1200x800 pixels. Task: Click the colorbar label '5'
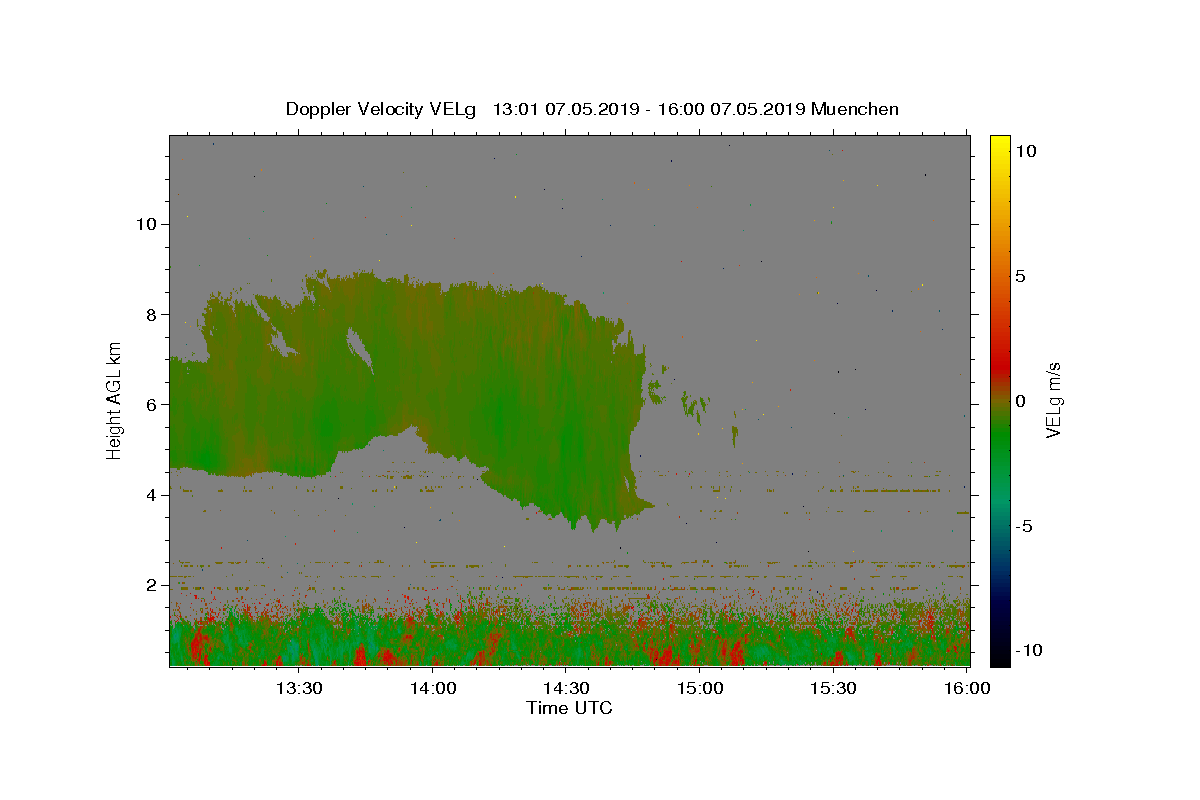pos(1020,276)
